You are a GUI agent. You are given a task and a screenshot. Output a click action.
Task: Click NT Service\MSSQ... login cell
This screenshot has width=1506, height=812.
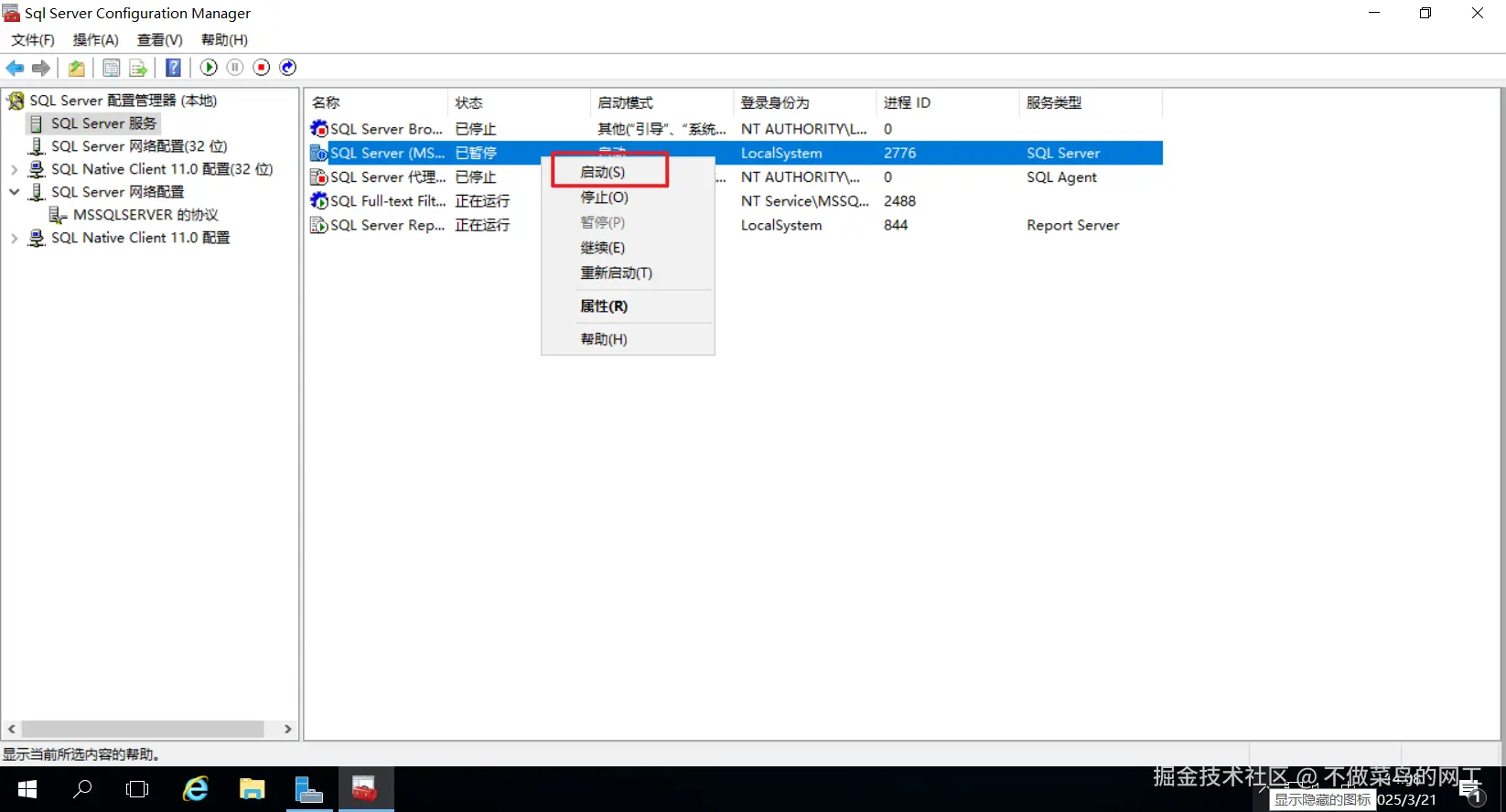[x=804, y=201]
